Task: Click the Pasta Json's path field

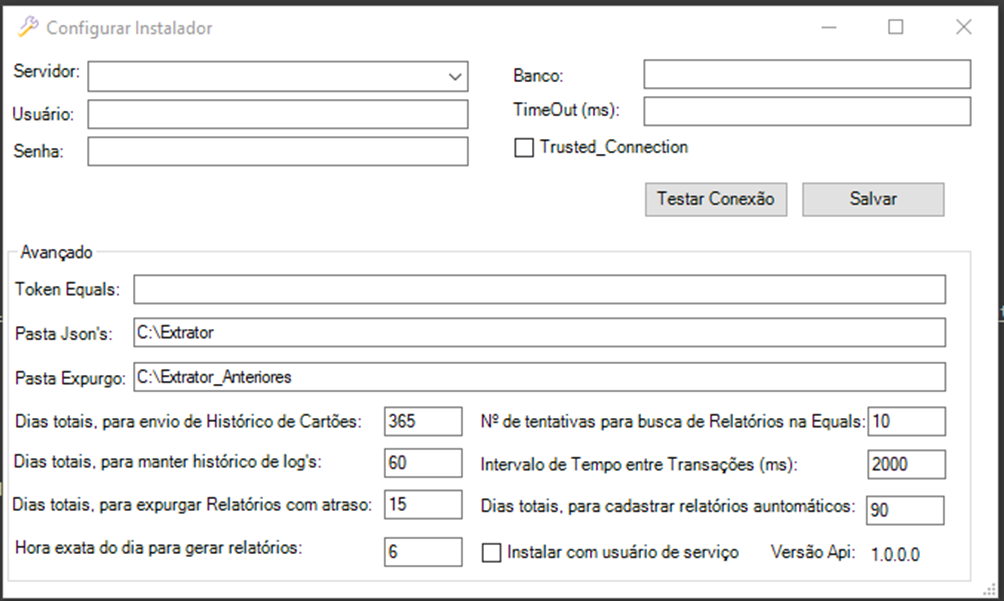Action: click(x=539, y=332)
